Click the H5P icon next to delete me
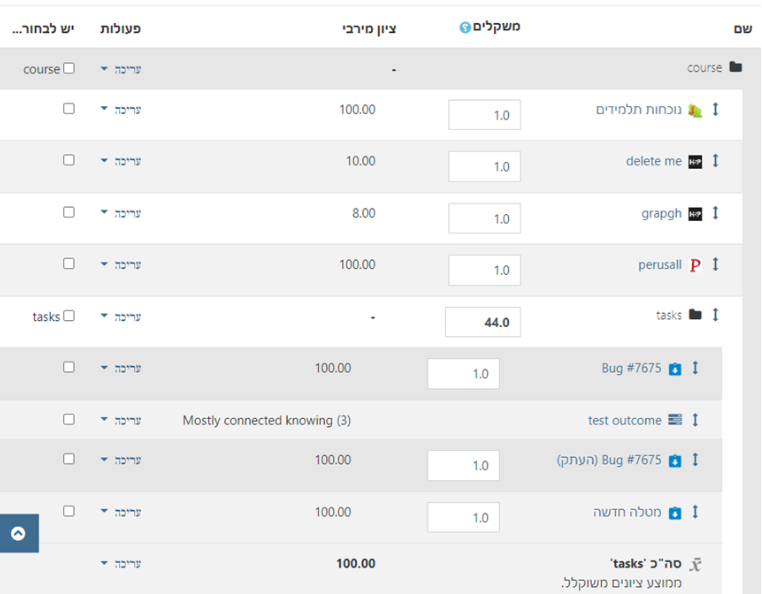Image resolution: width=762 pixels, height=594 pixels. 695,162
